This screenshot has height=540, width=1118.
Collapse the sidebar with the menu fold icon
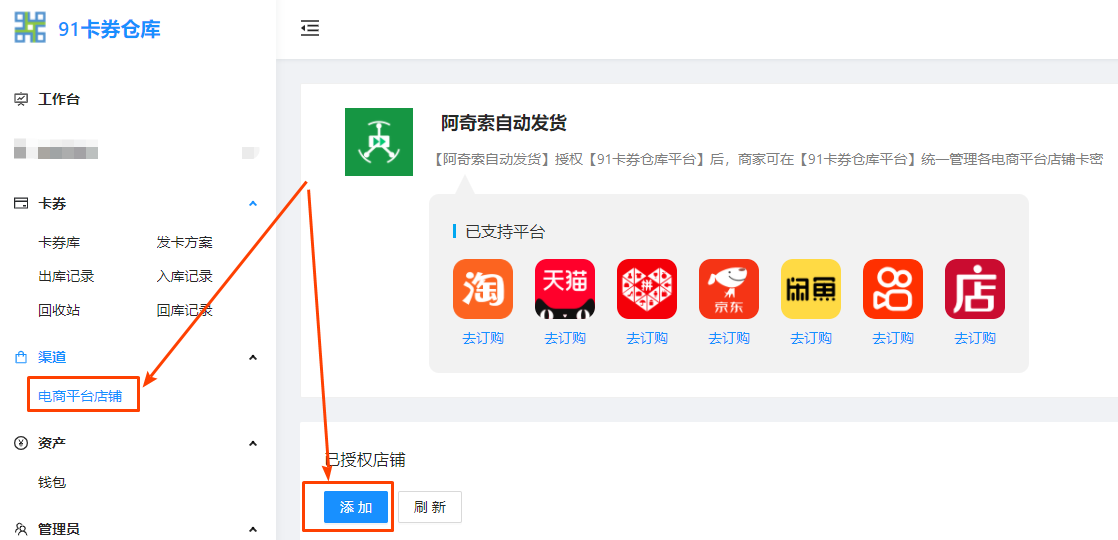coord(310,29)
